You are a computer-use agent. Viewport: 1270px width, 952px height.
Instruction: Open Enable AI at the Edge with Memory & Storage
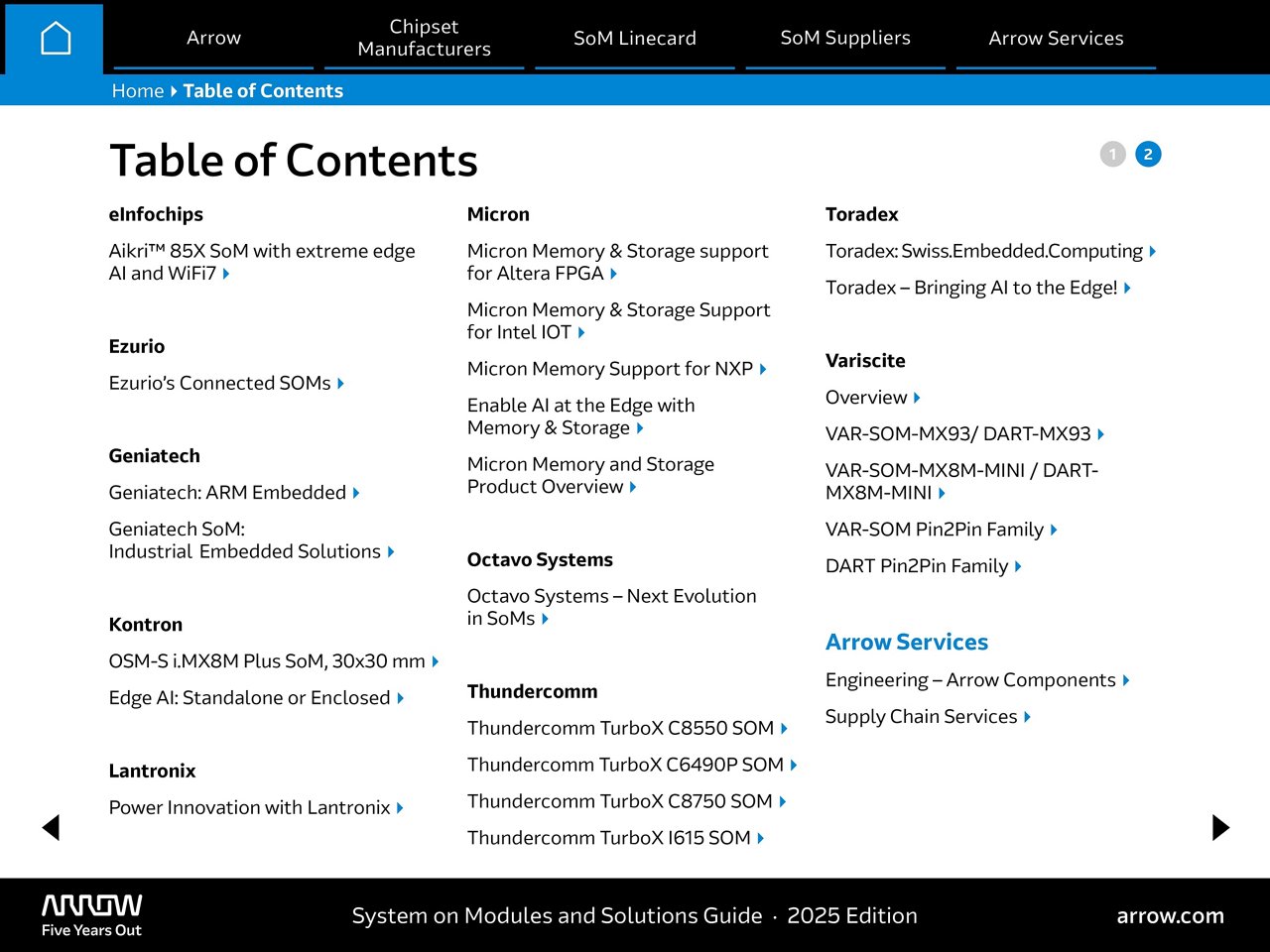581,416
